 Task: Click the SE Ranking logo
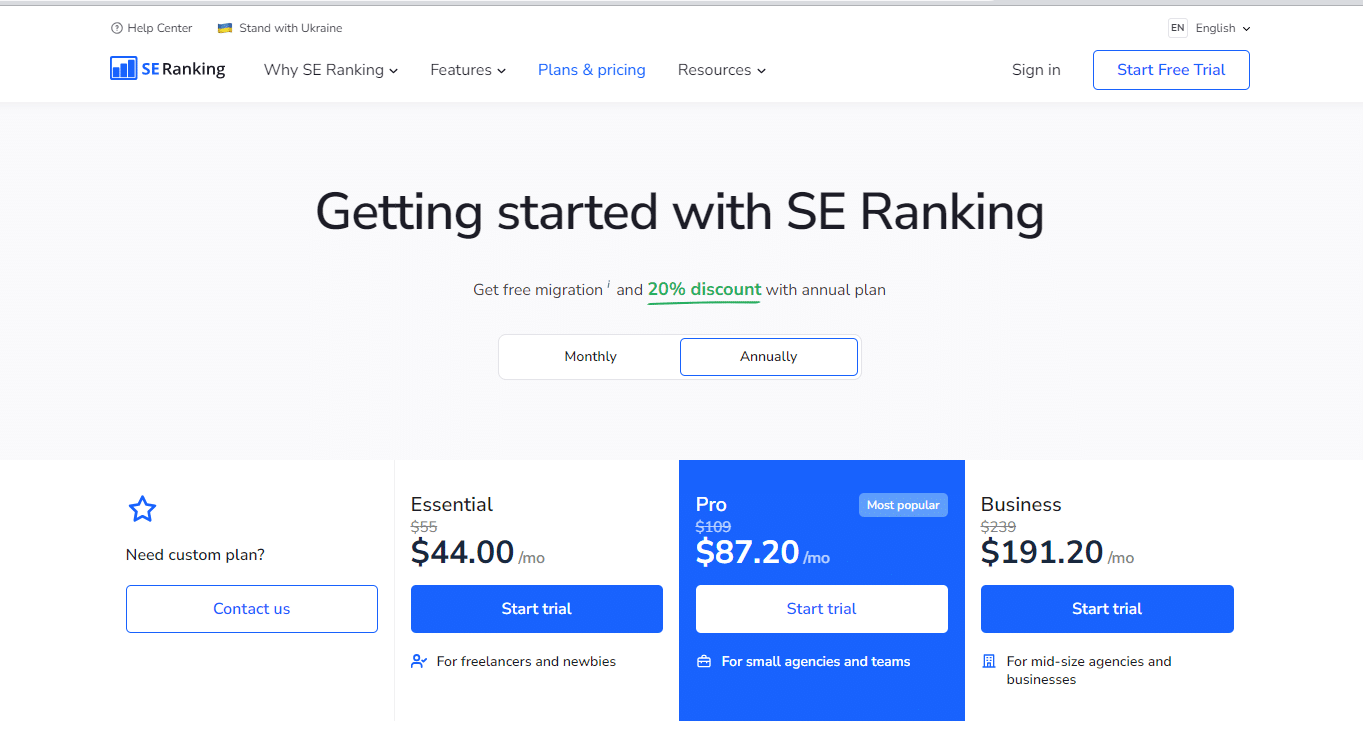pos(168,69)
